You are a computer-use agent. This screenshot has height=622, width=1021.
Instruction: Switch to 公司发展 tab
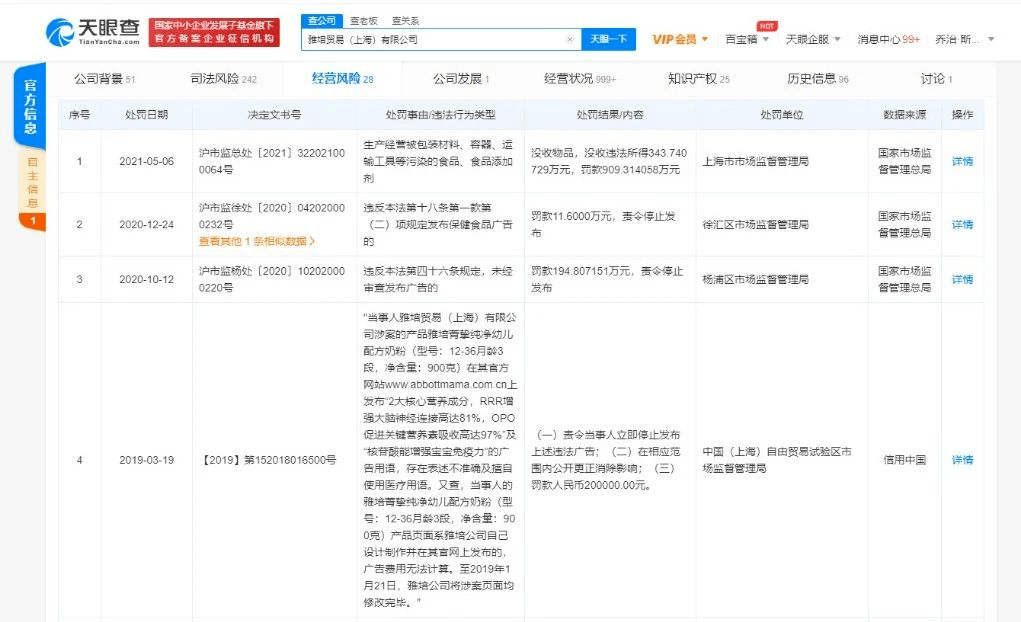[461, 79]
